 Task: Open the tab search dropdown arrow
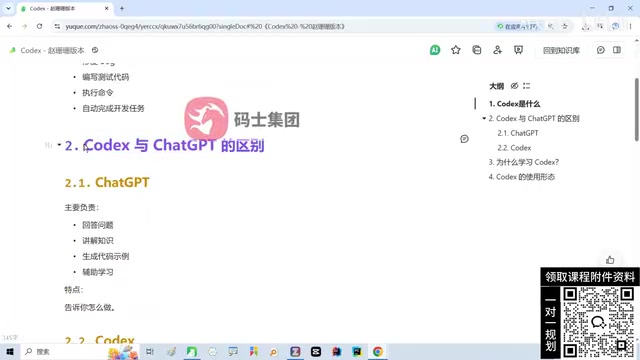pos(8,8)
